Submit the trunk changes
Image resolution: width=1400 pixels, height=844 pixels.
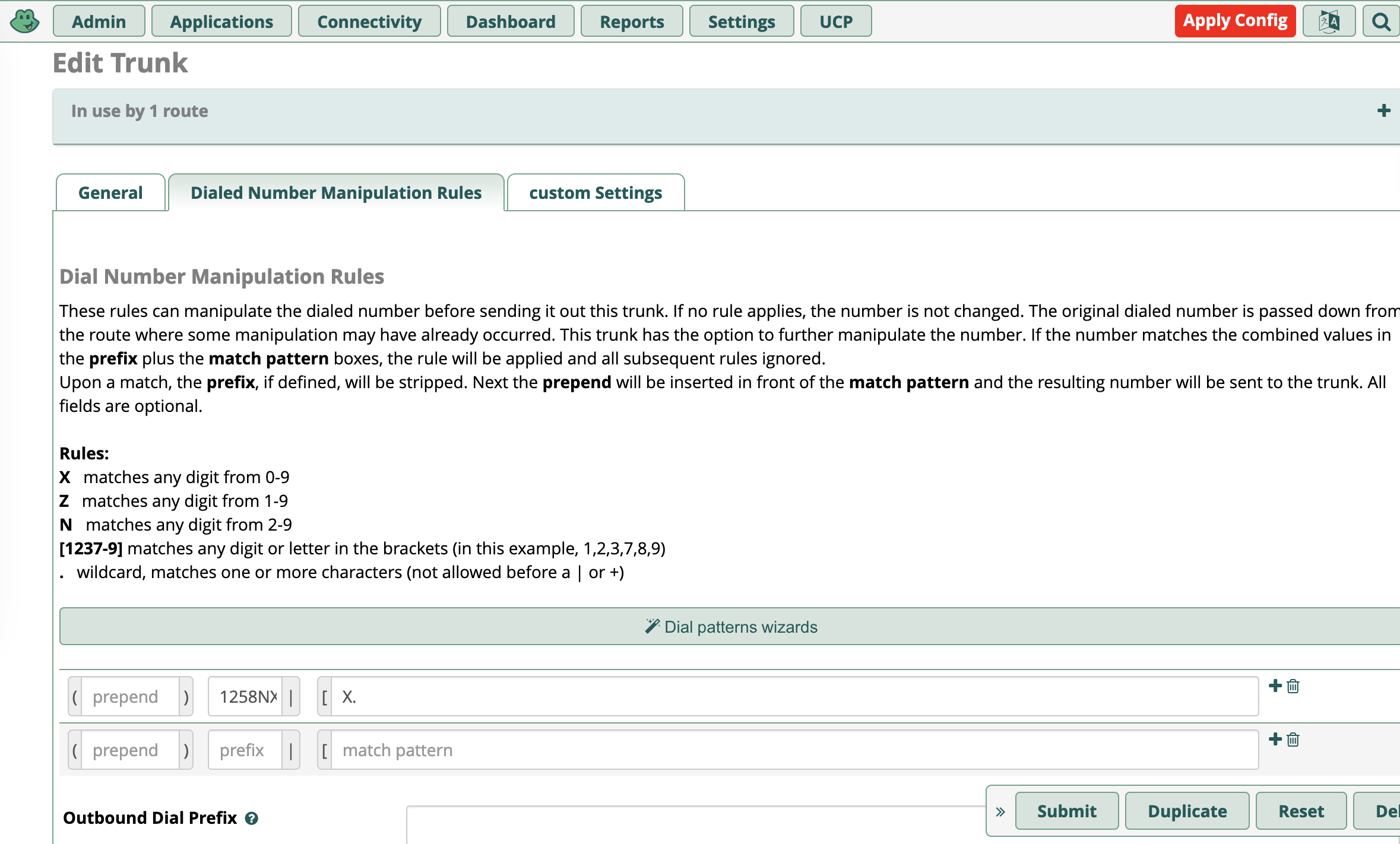[1066, 811]
